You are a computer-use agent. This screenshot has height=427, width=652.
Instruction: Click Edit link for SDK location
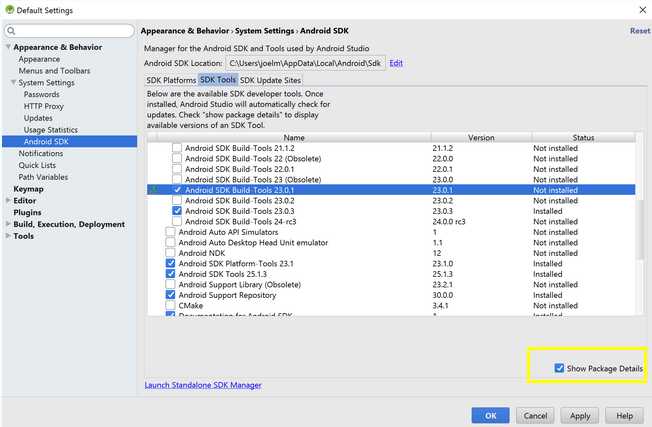[396, 63]
